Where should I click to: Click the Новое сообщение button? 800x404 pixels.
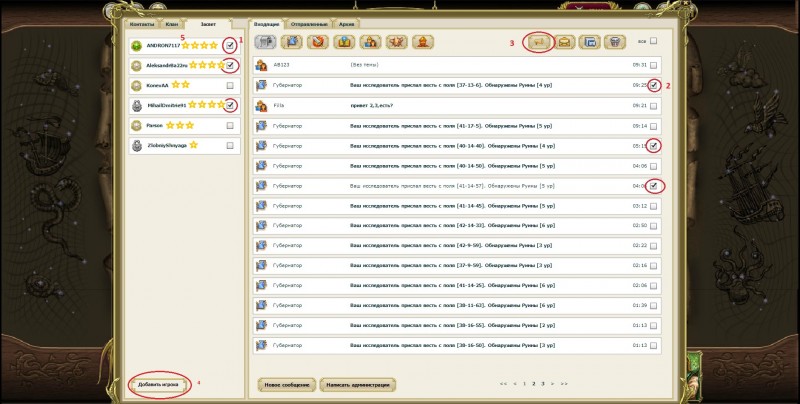(285, 383)
